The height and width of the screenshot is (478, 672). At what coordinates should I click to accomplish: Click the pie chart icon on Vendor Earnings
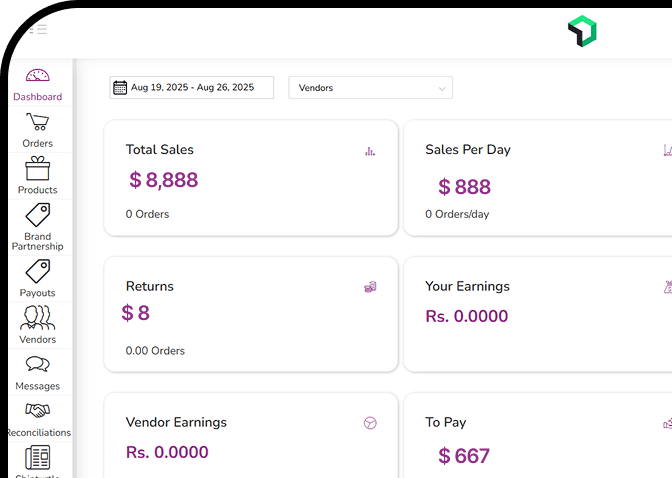click(370, 423)
